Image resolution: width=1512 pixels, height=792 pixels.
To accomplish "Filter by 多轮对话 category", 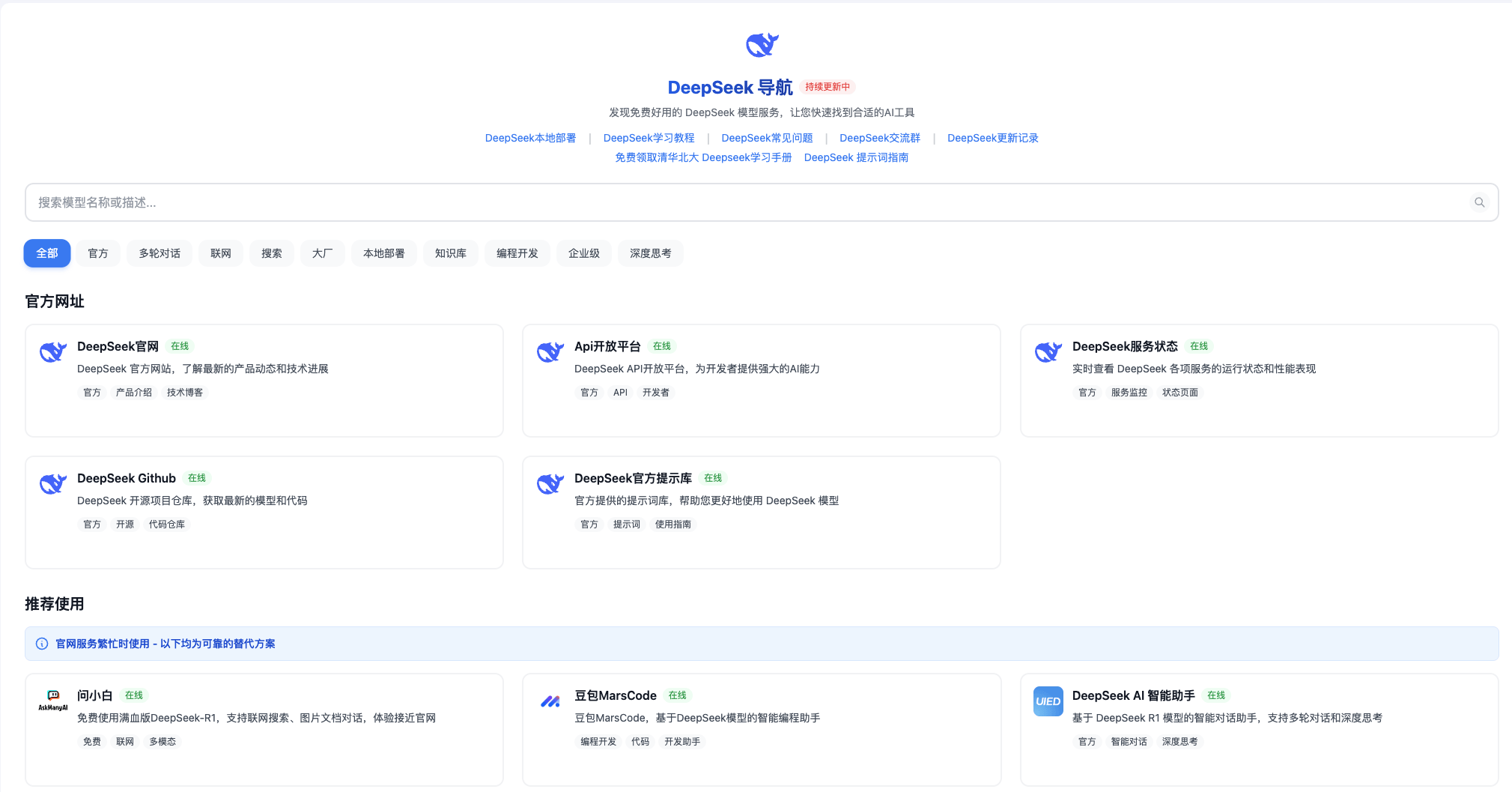I will click(x=160, y=253).
